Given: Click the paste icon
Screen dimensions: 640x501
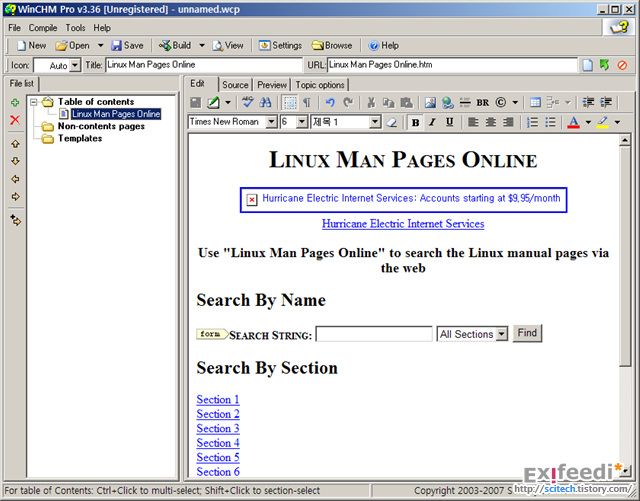Looking at the screenshot, I should 406,102.
